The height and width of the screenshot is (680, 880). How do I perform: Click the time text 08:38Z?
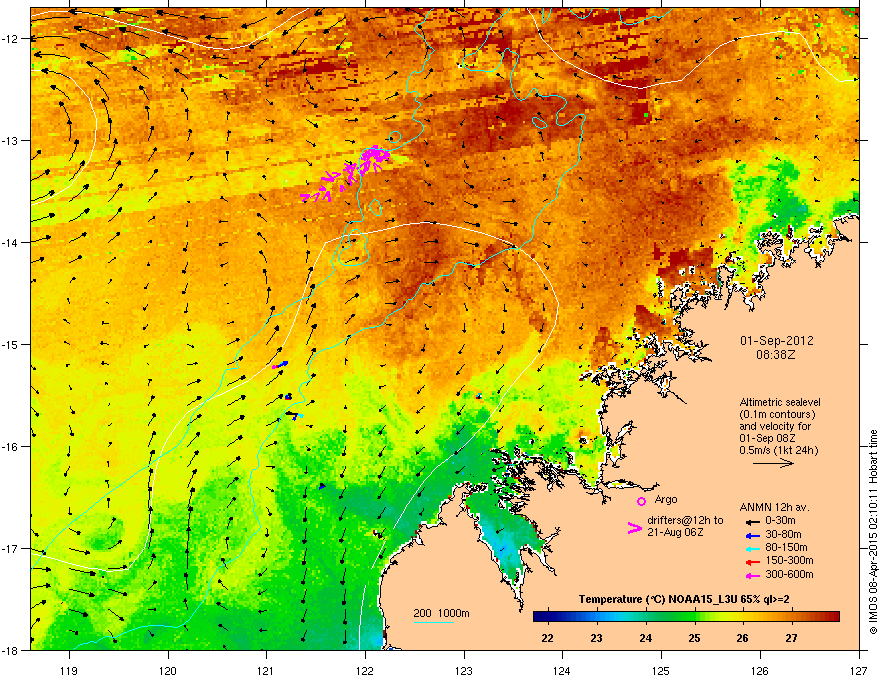[776, 355]
